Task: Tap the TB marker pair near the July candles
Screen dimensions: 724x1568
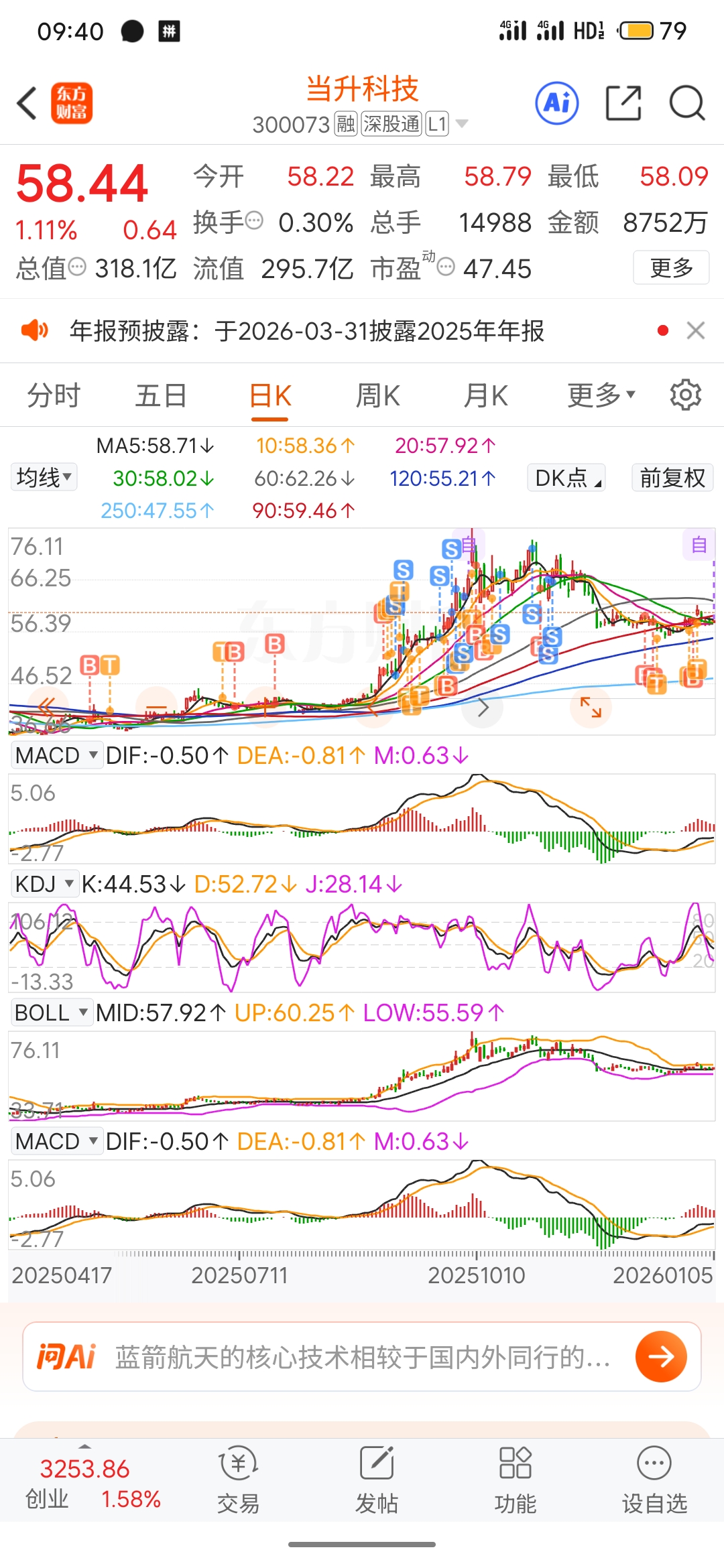Action: pyautogui.click(x=229, y=652)
